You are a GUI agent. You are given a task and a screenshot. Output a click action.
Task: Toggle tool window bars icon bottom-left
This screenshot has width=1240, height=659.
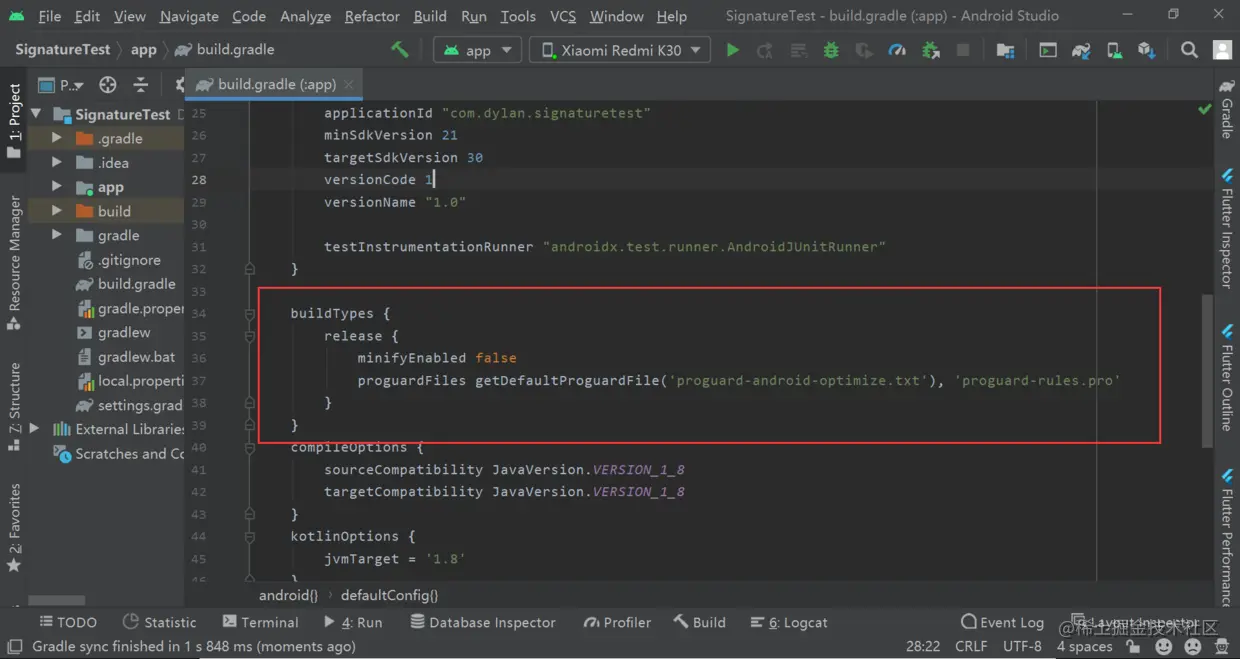tap(15, 647)
